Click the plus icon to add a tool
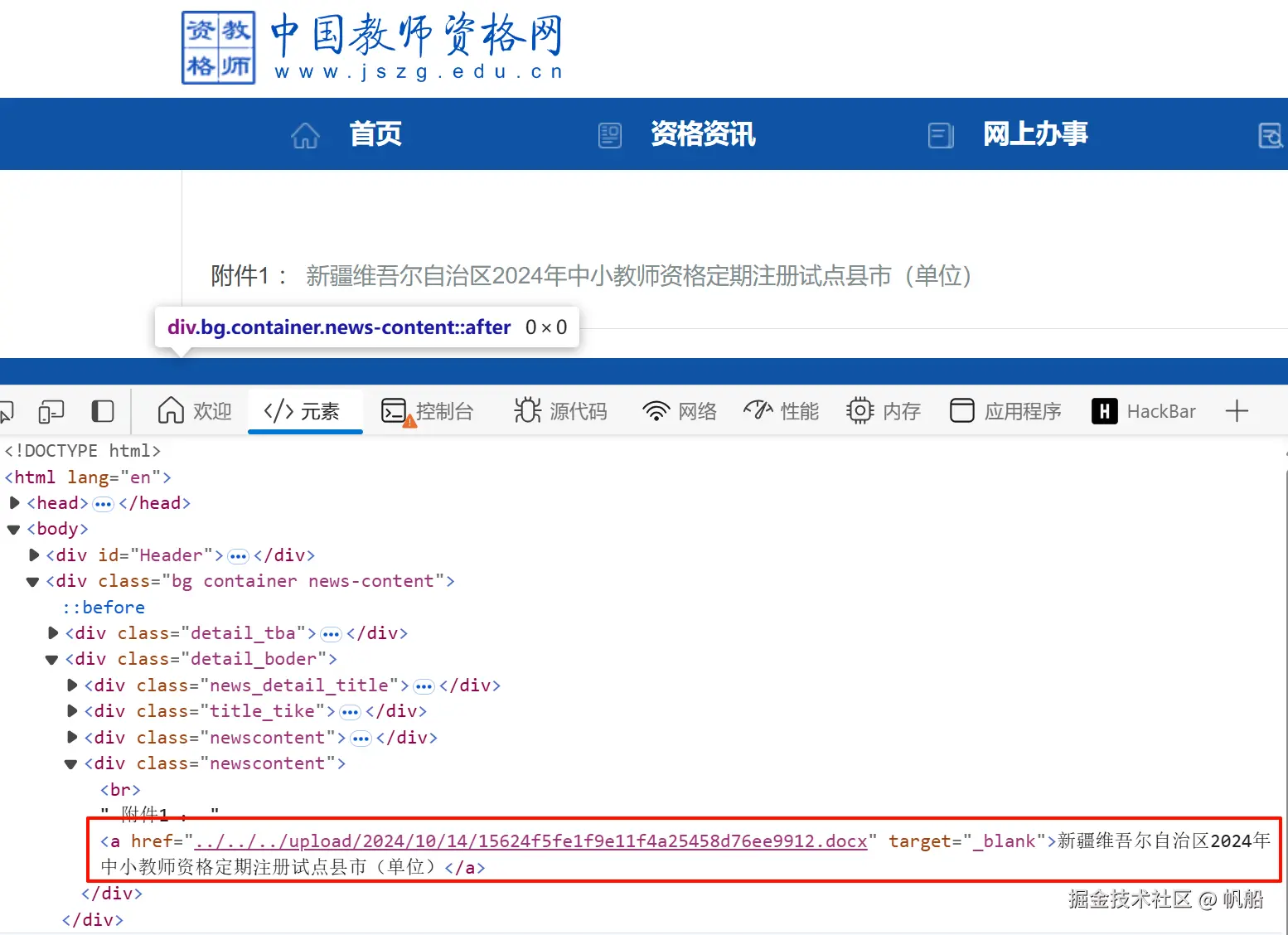Screen dimensions: 1288x935 click(1237, 411)
